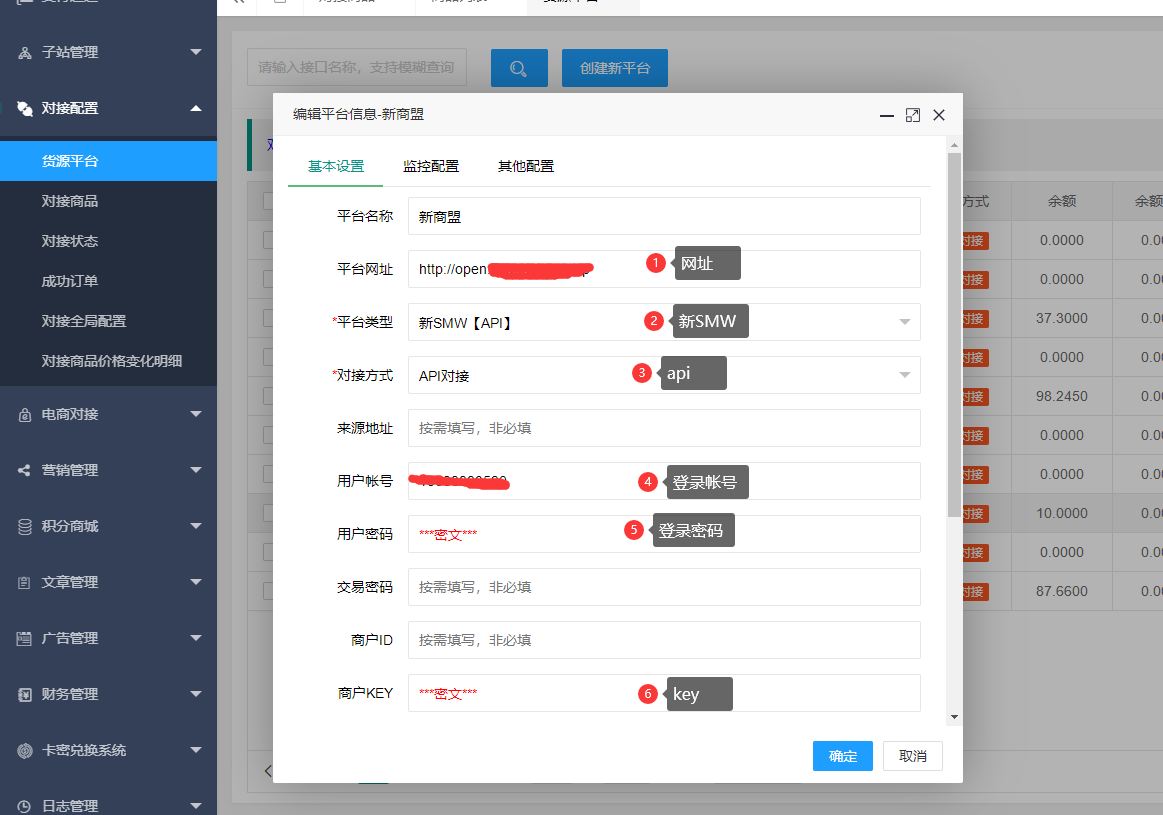Click the 广告管理 sidebar icon

(24, 639)
